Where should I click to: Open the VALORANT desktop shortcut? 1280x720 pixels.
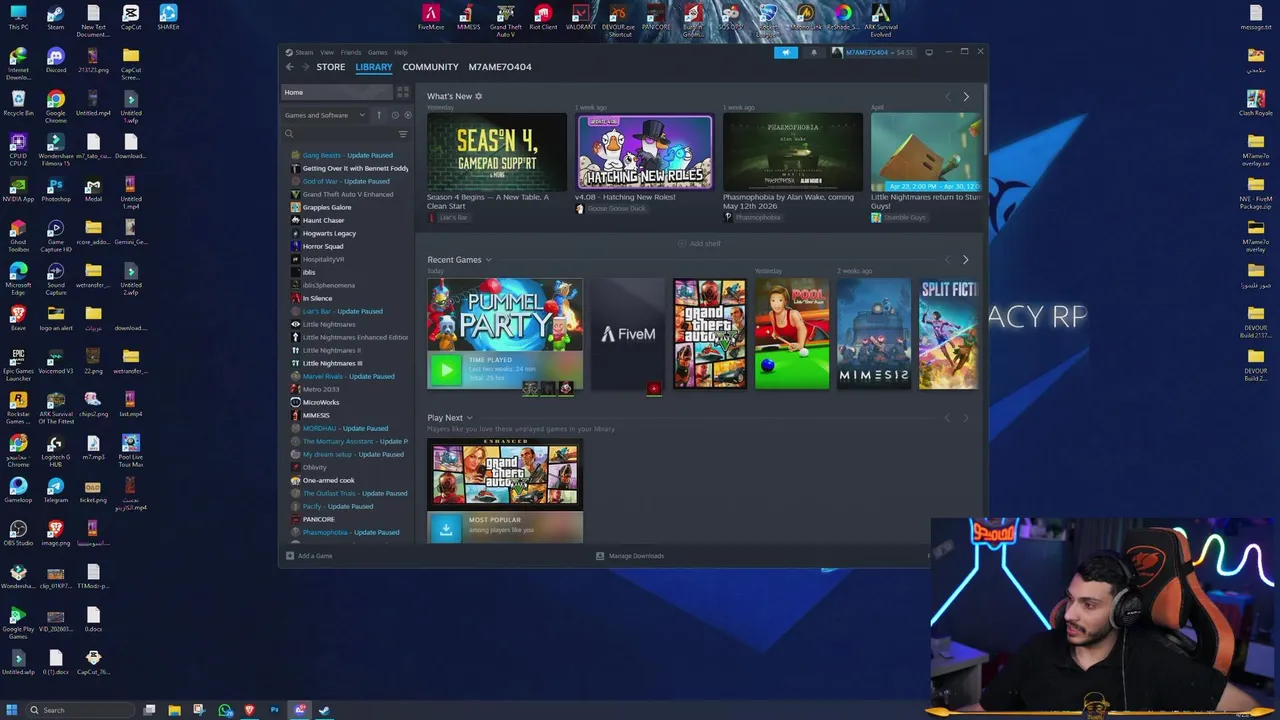click(581, 17)
